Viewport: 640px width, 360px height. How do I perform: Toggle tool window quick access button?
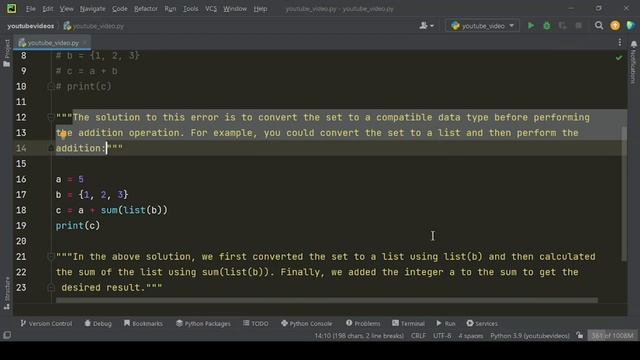pyautogui.click(x=7, y=336)
